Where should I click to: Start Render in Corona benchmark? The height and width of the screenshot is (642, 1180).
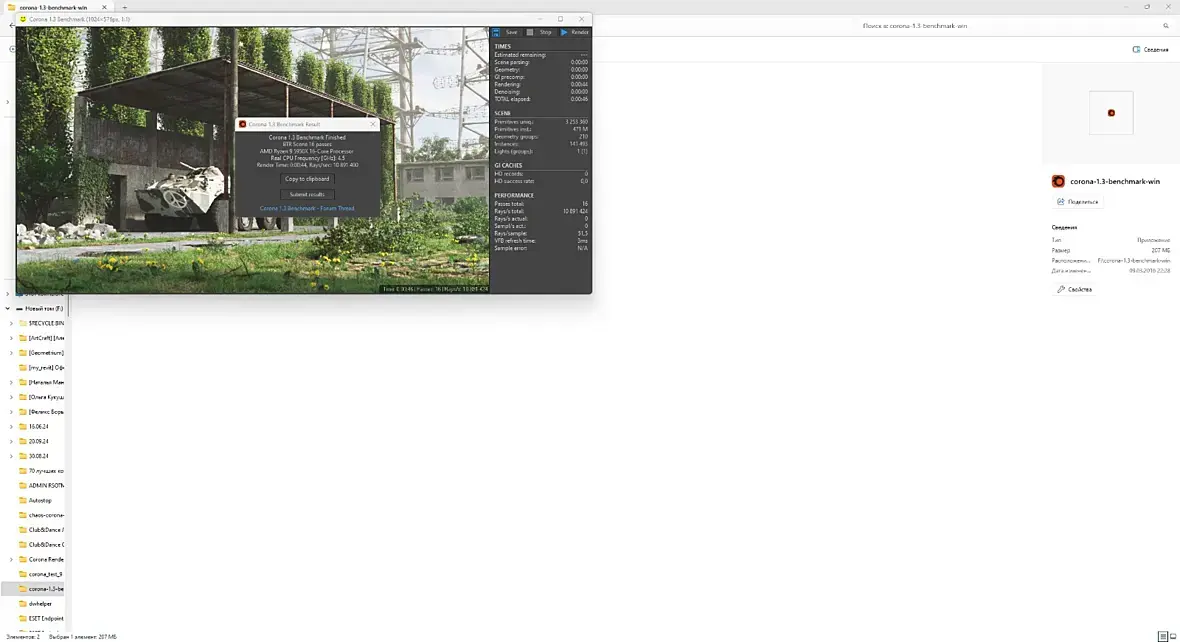[x=574, y=32]
